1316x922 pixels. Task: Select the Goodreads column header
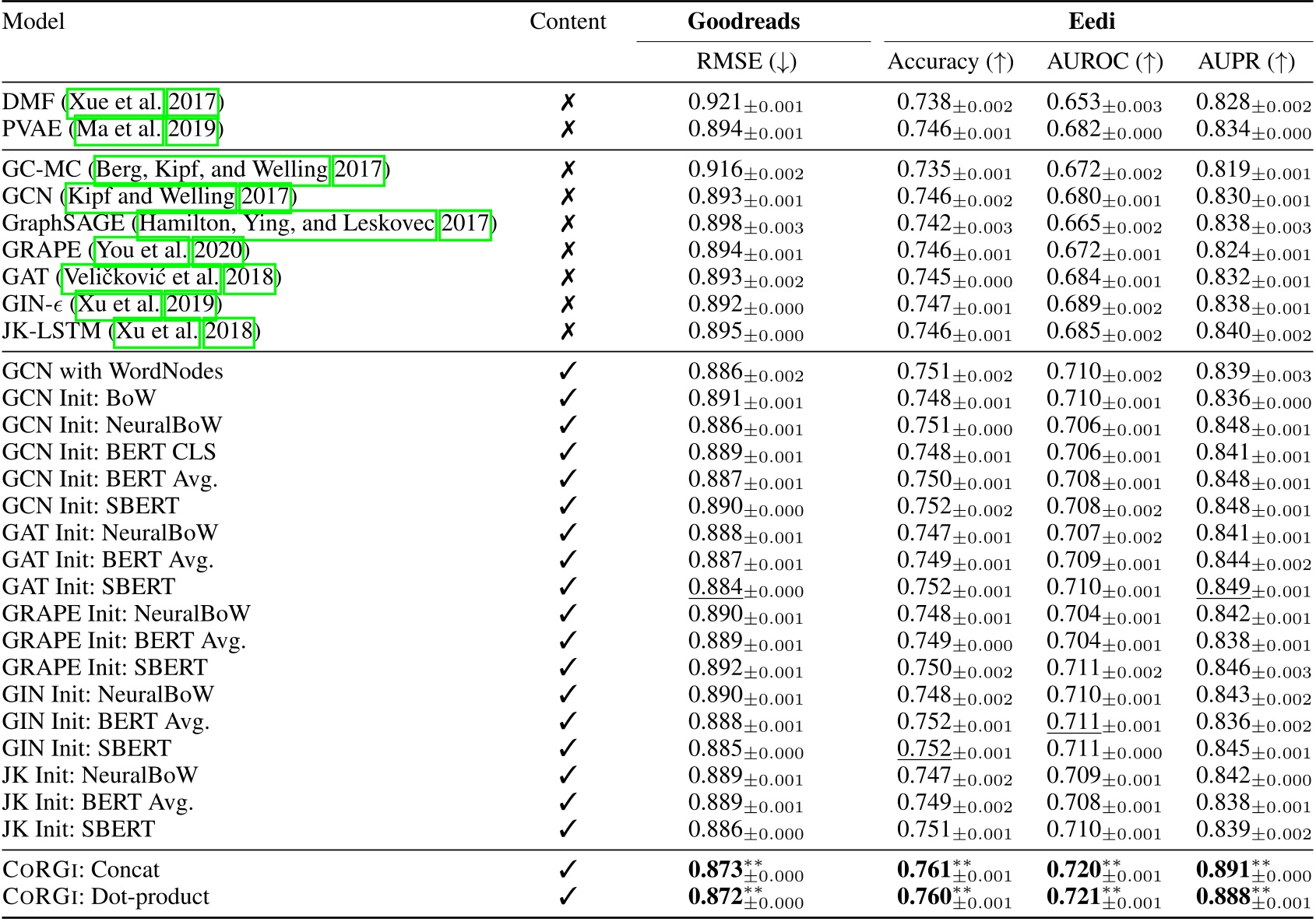point(744,21)
